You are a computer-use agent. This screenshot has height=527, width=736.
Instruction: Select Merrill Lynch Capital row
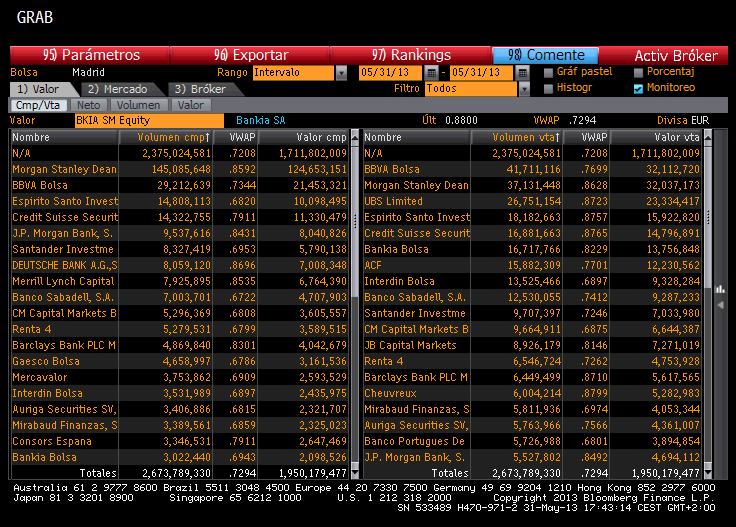click(180, 281)
